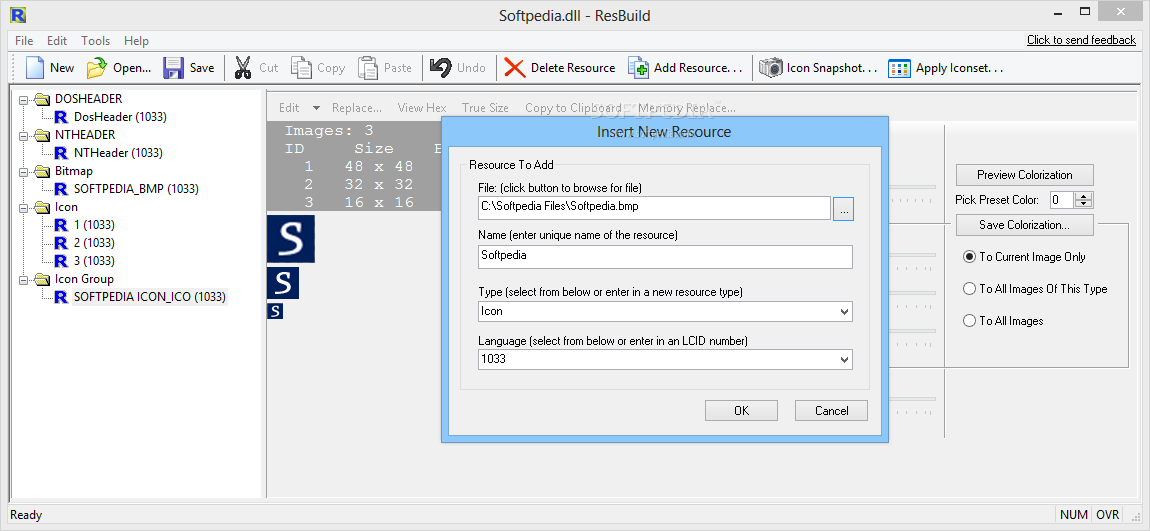Click Apply Iconset toolbar icon

pyautogui.click(x=899, y=68)
